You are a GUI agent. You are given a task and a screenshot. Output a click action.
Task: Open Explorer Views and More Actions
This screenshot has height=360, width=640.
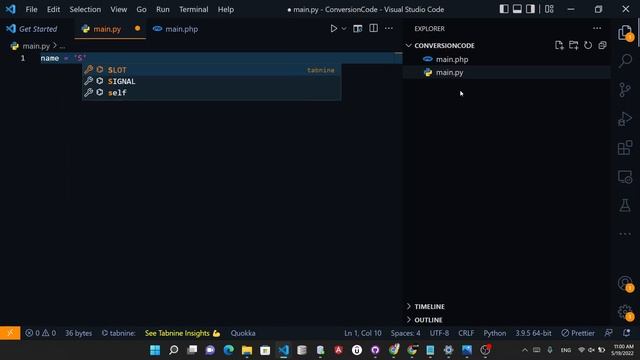point(597,29)
